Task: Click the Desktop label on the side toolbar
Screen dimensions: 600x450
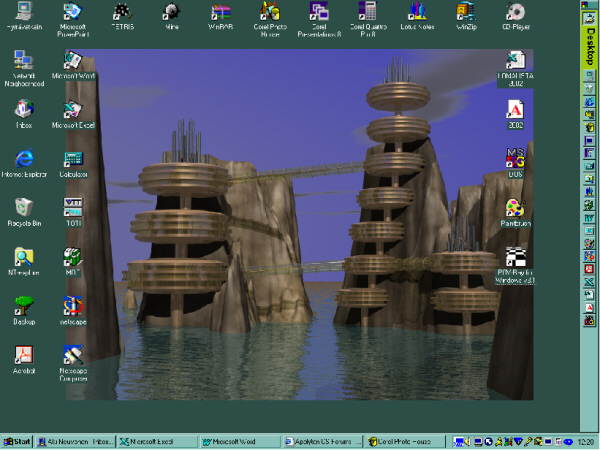Action: (590, 46)
